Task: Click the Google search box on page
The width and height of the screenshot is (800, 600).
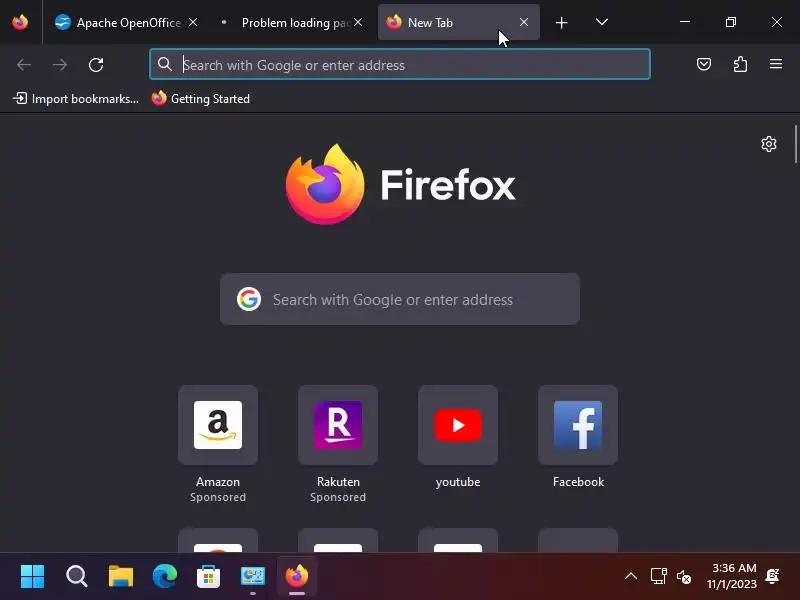Action: [400, 299]
